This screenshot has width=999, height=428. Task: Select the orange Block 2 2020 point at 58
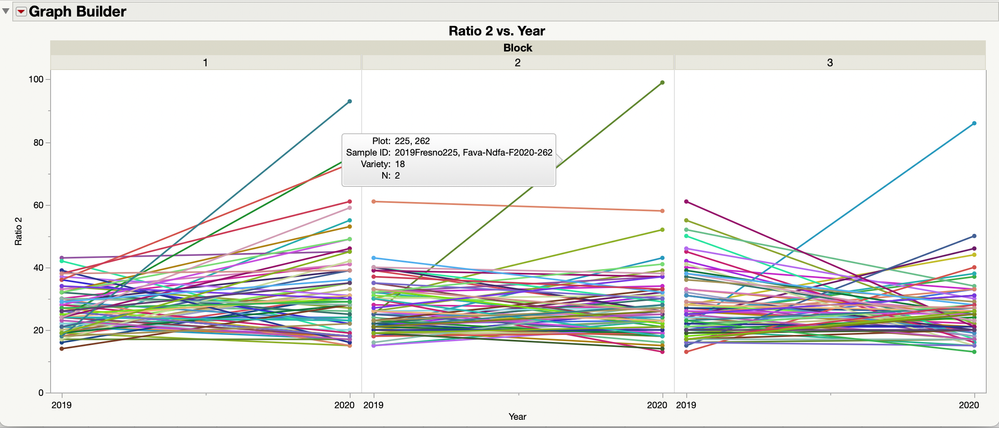pos(663,211)
